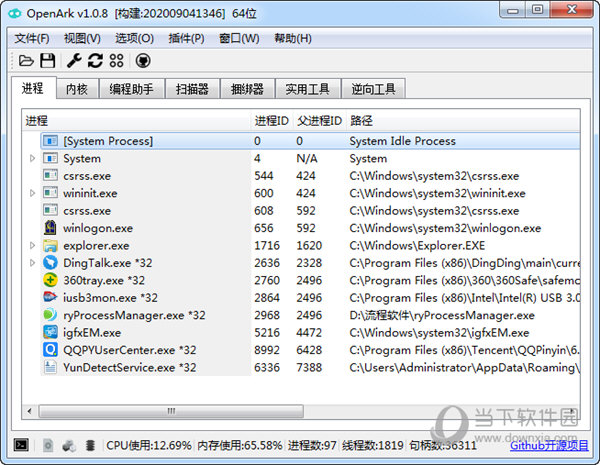Click the D:\流程软件\ryProcessManager.exe path
This screenshot has width=600, height=465.
442,315
